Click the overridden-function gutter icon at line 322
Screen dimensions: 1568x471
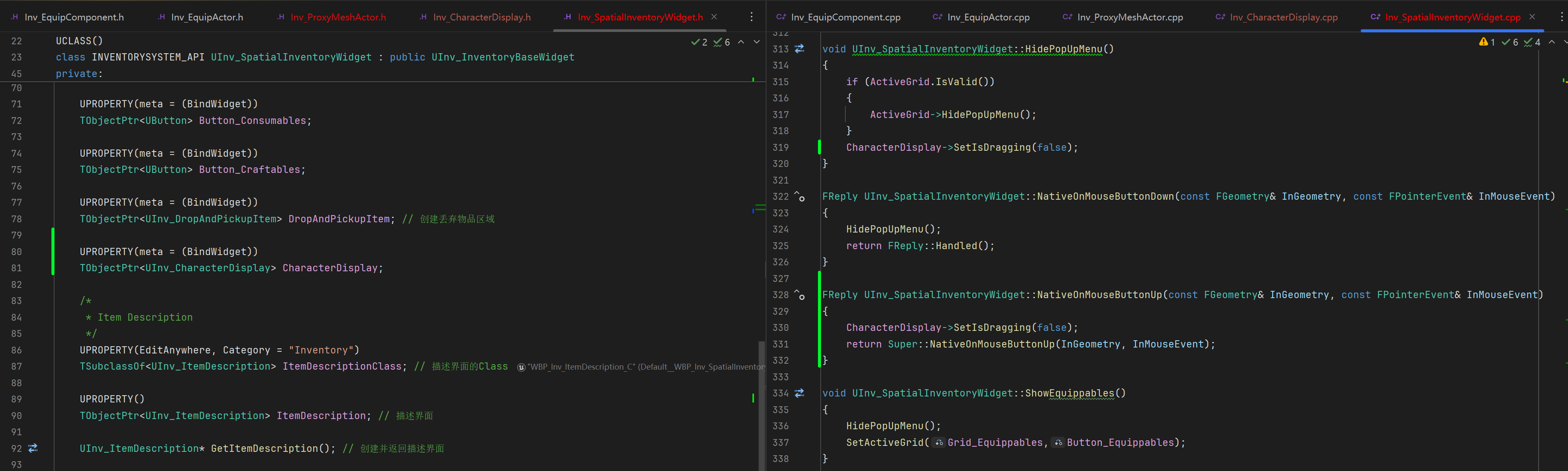tap(799, 196)
